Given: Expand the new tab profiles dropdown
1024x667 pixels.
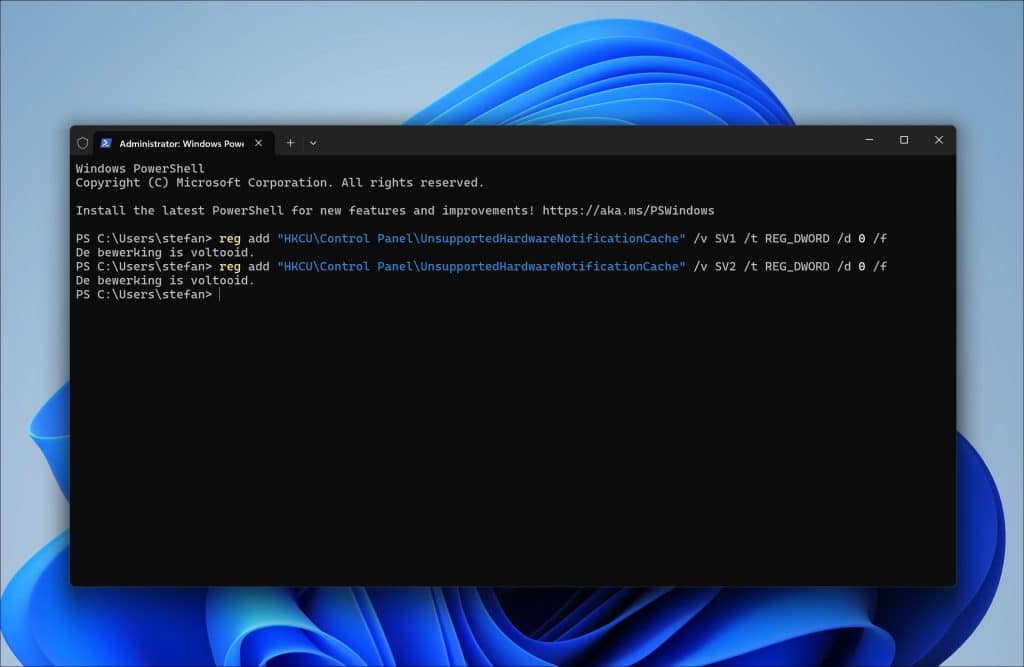Looking at the screenshot, I should click(x=313, y=143).
